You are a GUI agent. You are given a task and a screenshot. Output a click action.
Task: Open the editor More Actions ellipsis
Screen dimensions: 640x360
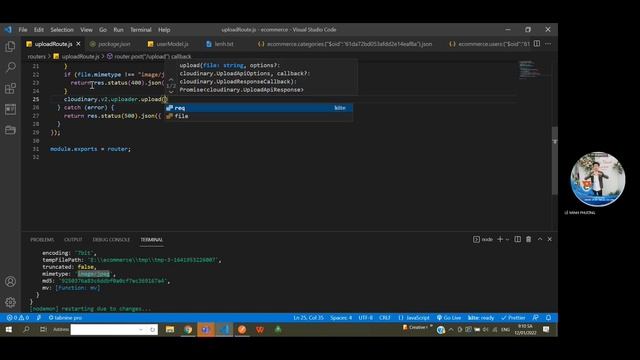coord(548,44)
